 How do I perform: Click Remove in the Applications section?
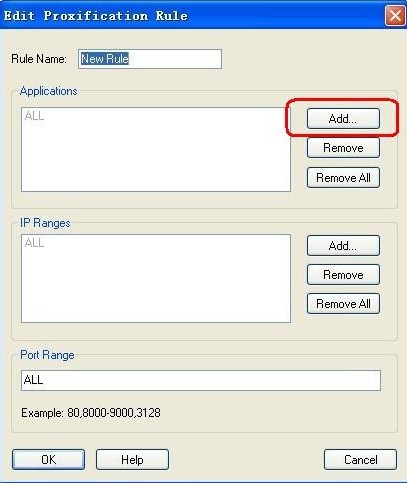[x=343, y=148]
